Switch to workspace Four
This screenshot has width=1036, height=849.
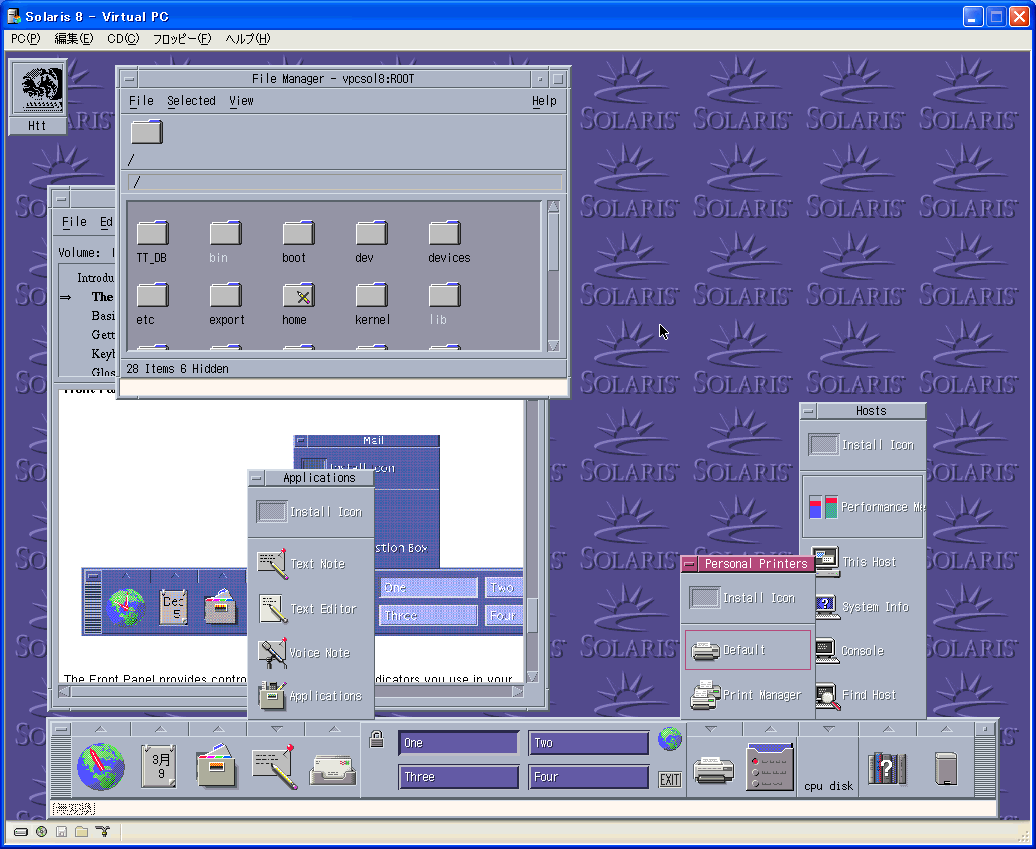click(588, 777)
